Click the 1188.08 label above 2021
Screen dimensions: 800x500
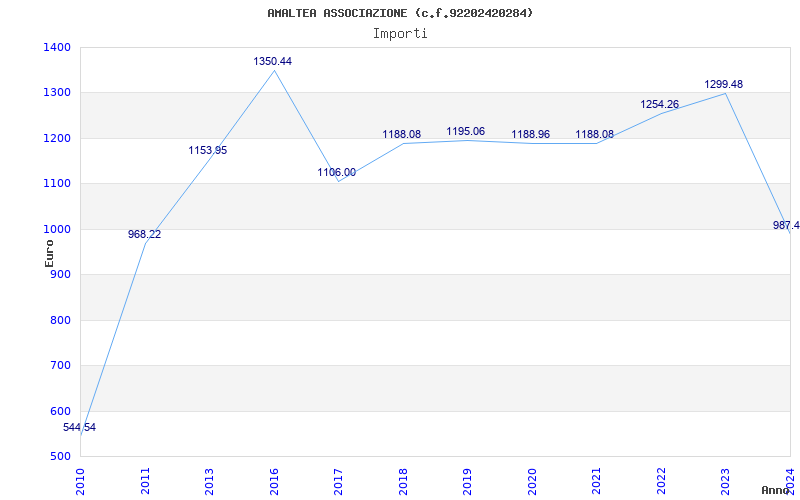(595, 134)
